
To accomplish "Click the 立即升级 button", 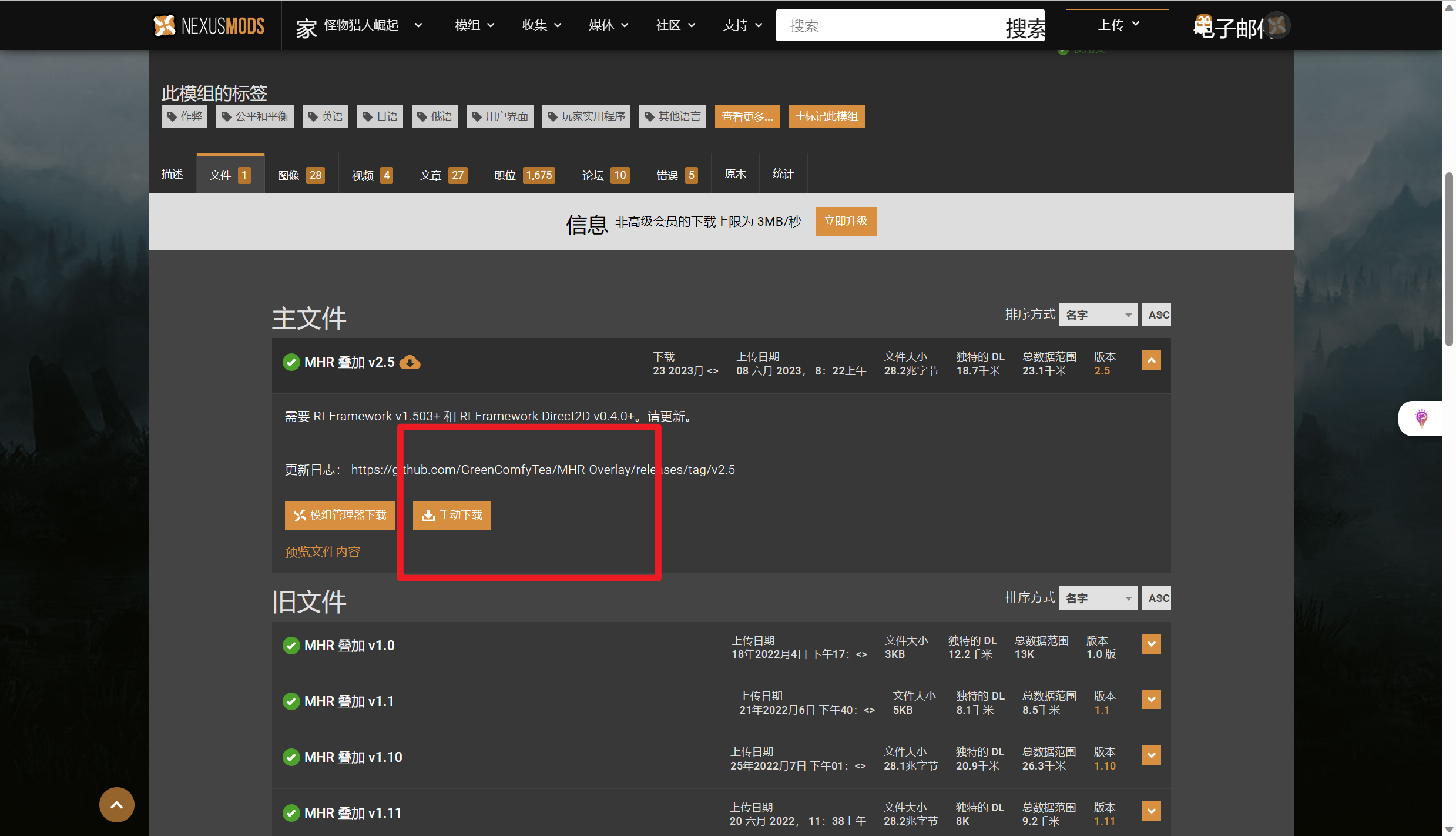I will point(846,221).
